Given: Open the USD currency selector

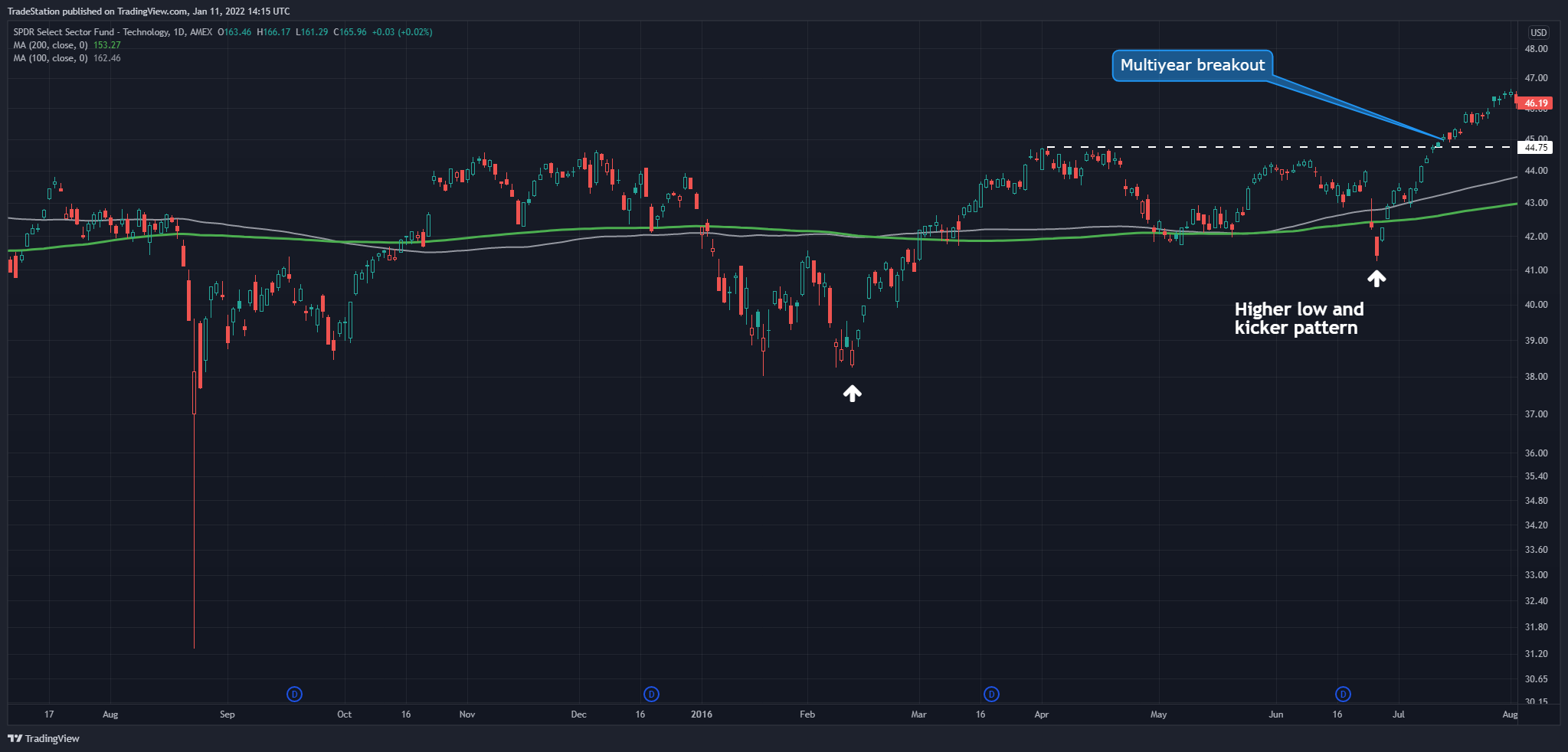Looking at the screenshot, I should 1538,32.
